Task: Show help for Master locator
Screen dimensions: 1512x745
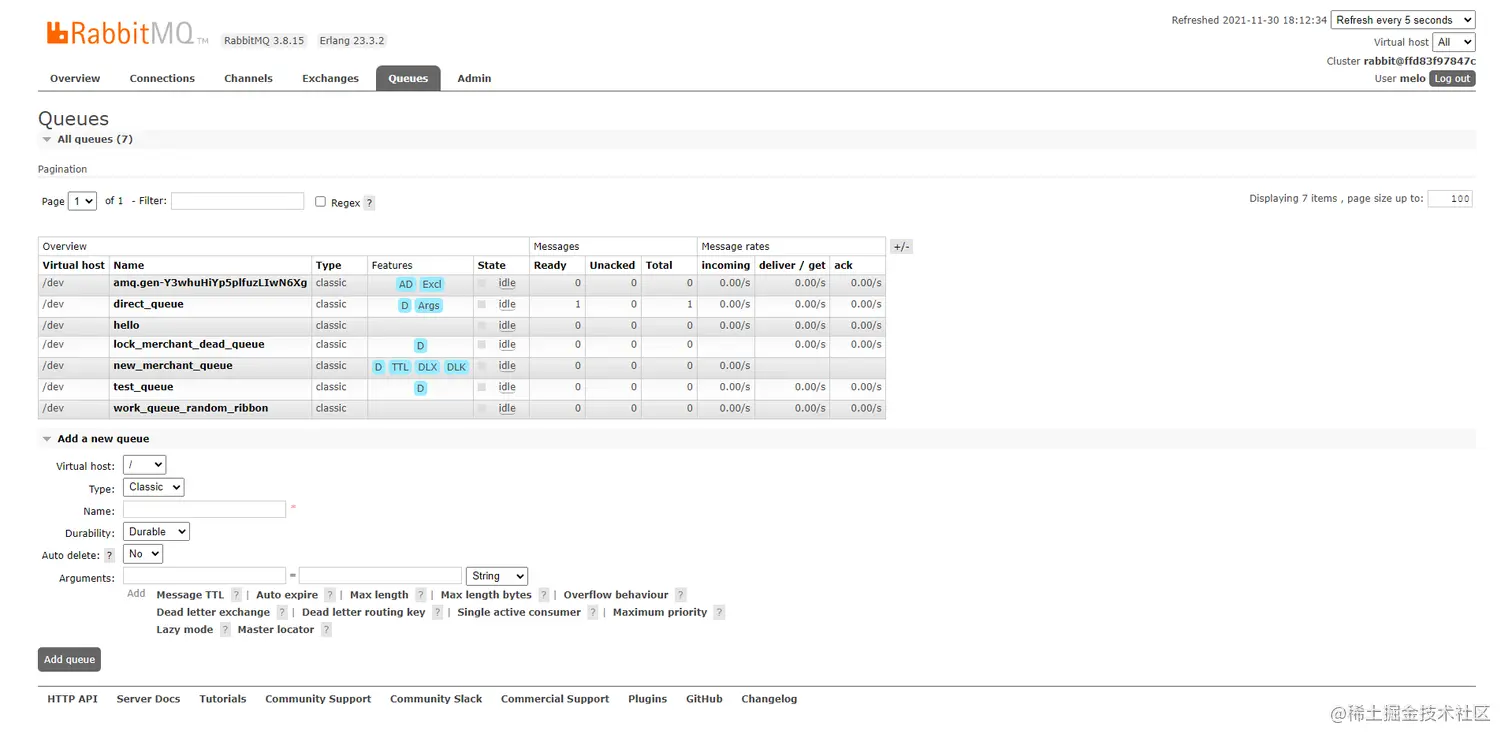Action: tap(326, 630)
